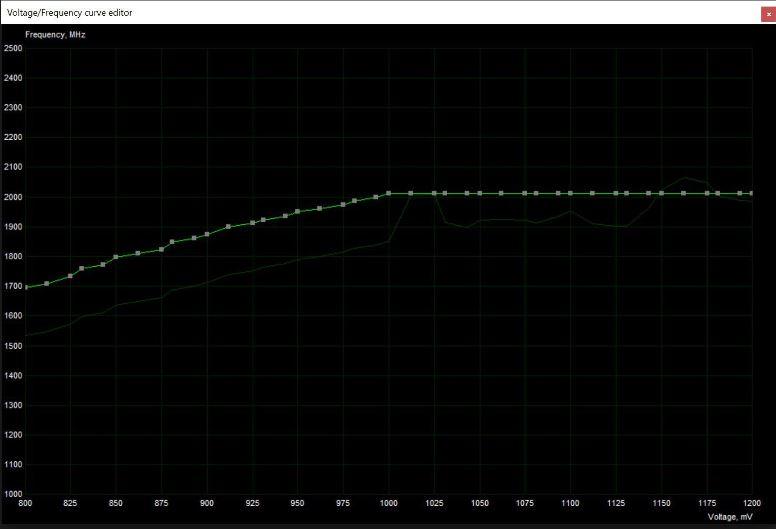776x529 pixels.
Task: Click the 2400 frequency axis label
Action: (x=13, y=78)
